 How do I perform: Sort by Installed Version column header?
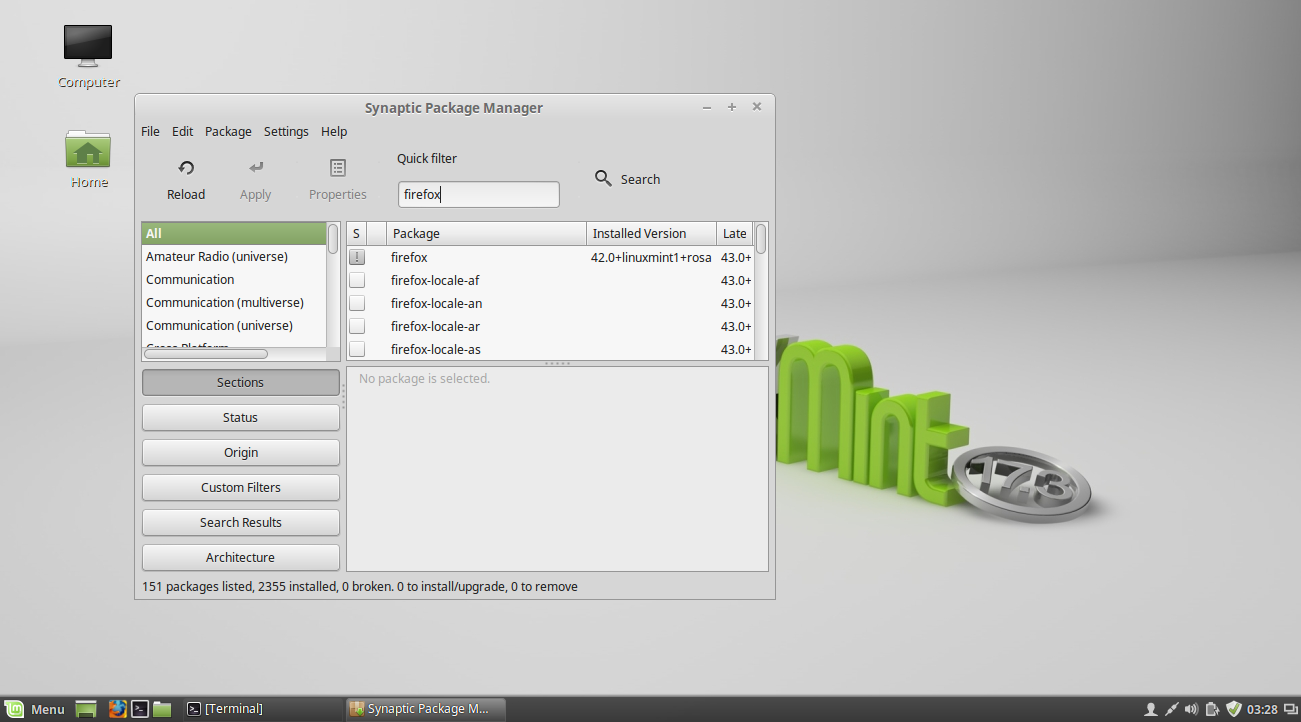[x=651, y=233]
